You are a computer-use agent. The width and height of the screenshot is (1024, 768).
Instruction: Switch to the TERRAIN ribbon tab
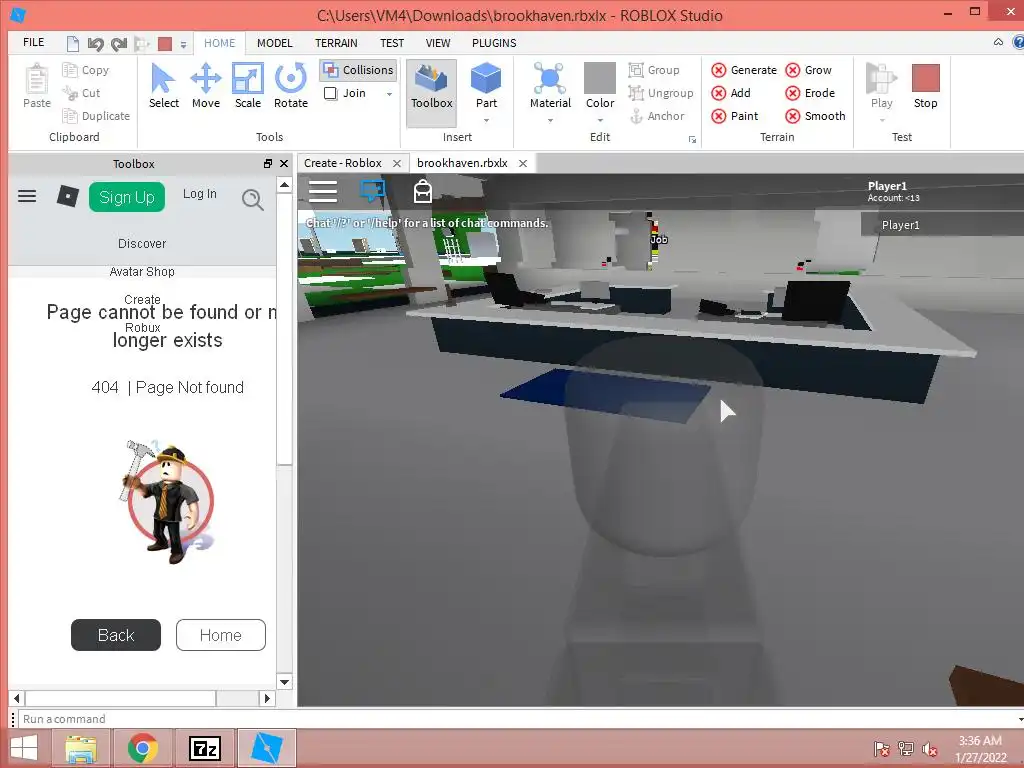(x=336, y=43)
